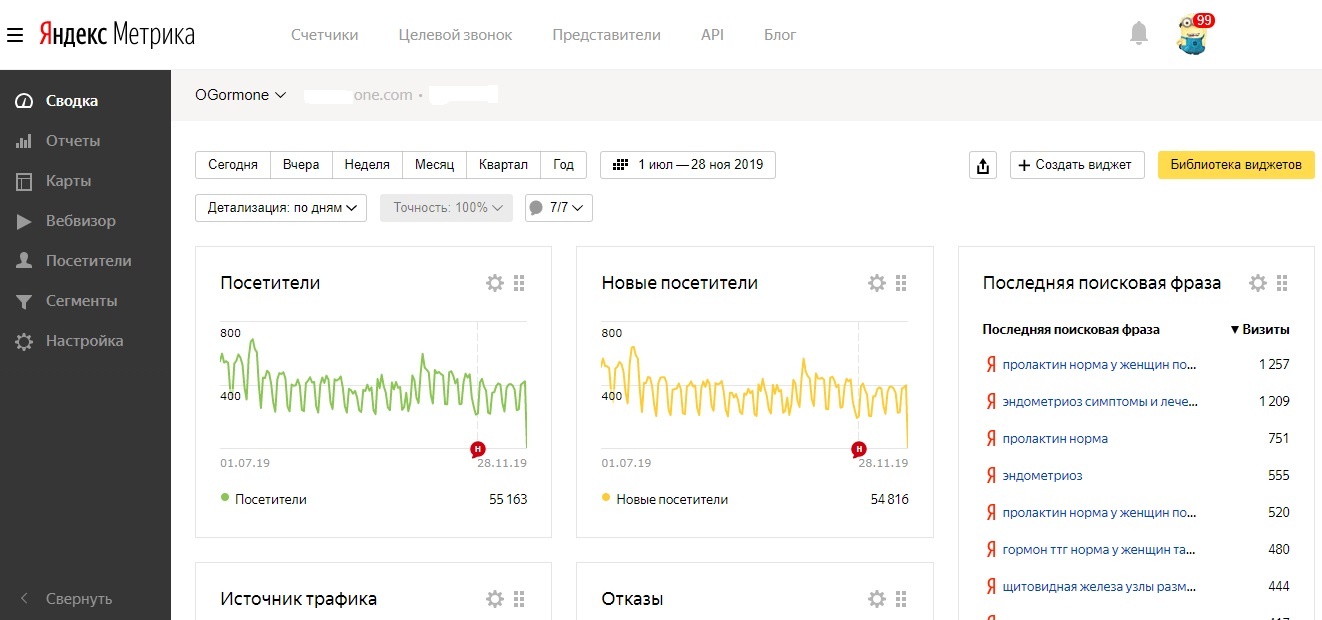
Task: Click the export share icon
Action: [x=983, y=166]
